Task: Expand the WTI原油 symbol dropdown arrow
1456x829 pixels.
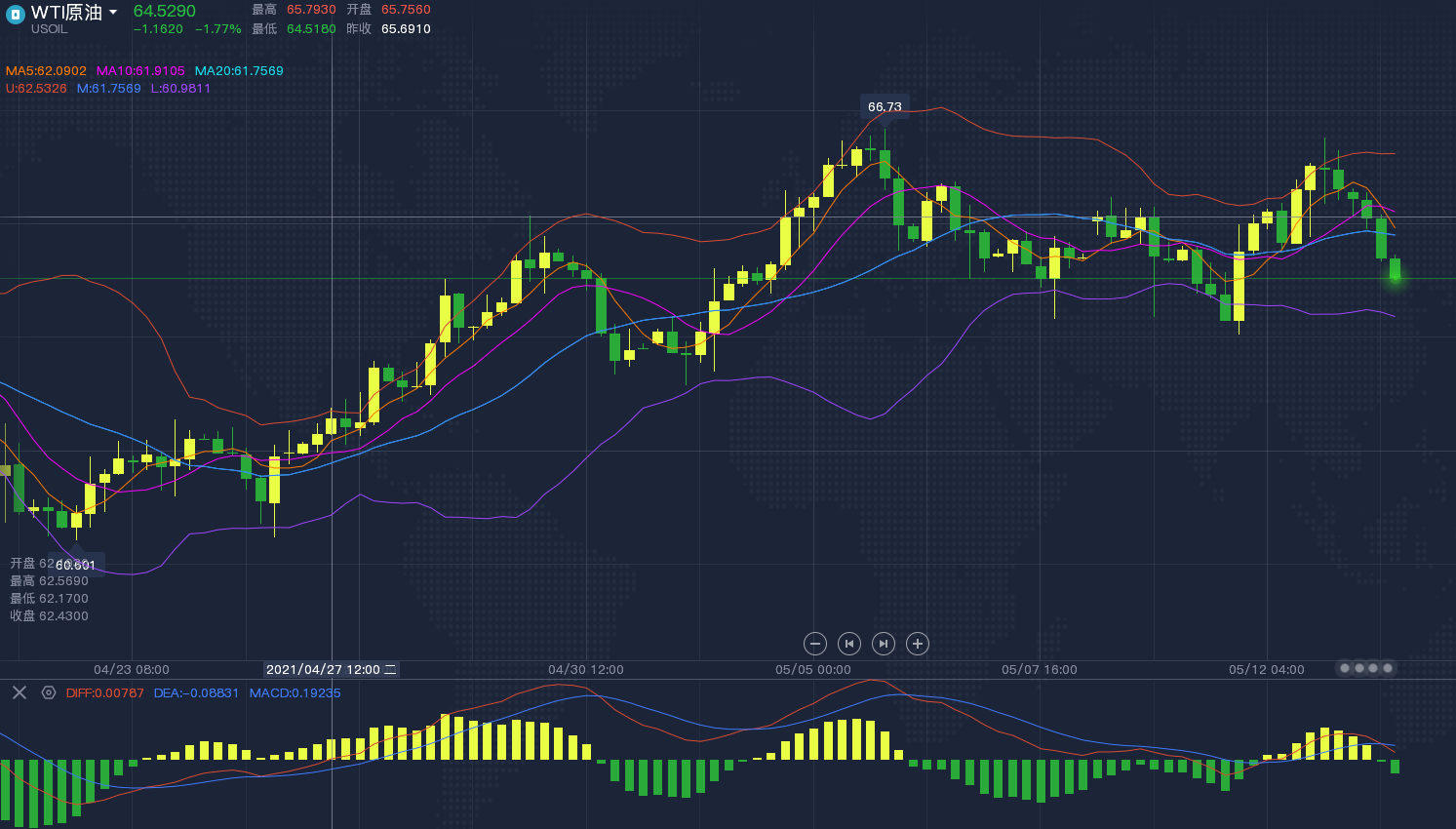Action: click(x=113, y=13)
